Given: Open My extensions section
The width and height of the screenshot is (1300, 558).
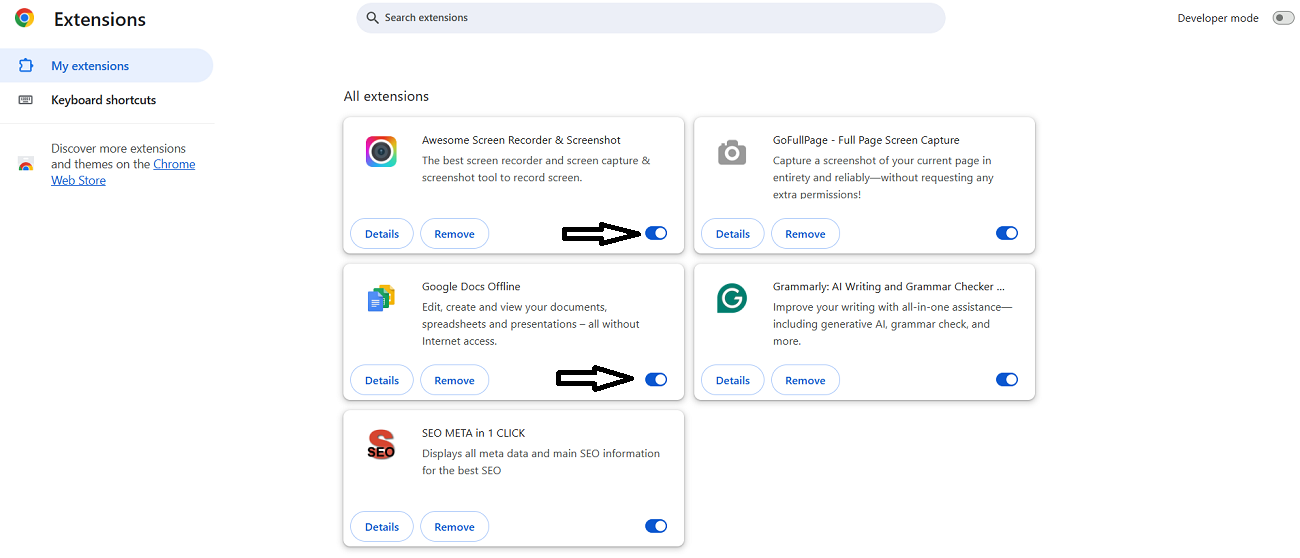Looking at the screenshot, I should click(x=106, y=66).
